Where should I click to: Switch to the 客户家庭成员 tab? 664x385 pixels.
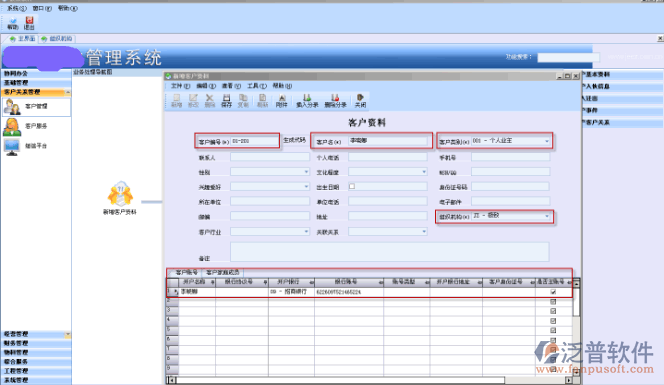(223, 272)
